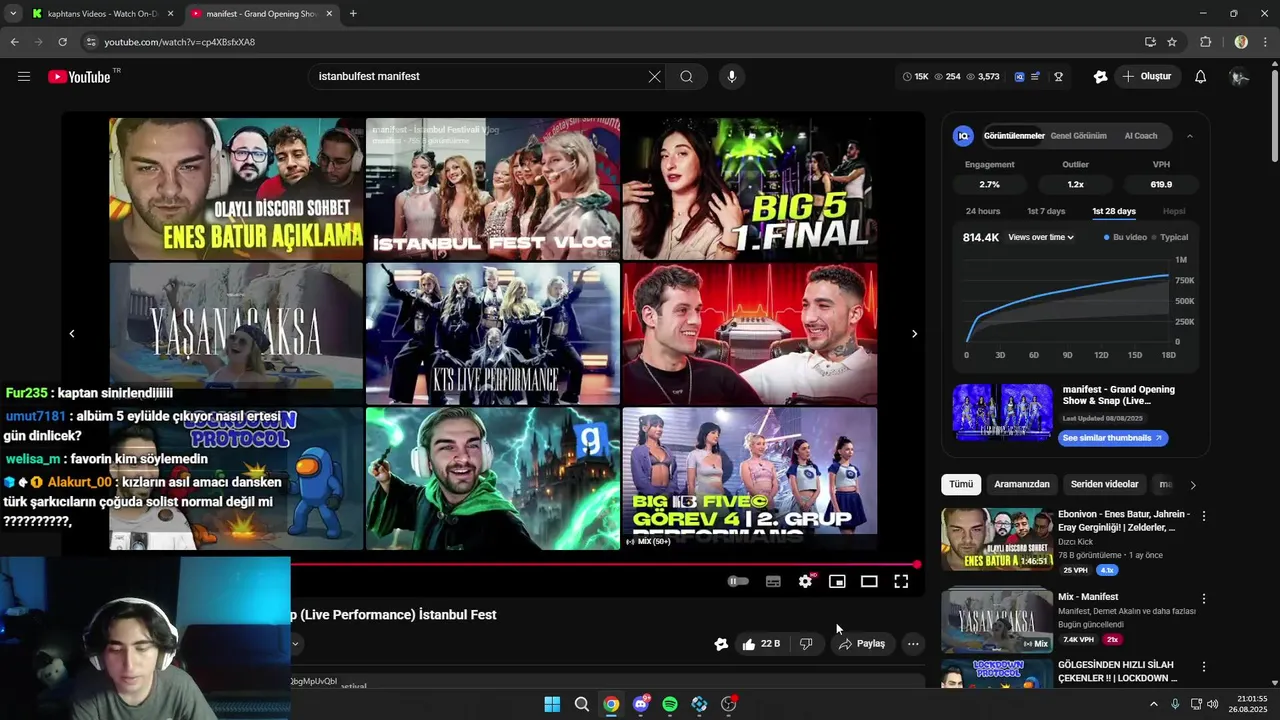This screenshot has height=720, width=1280.
Task: Switch to miniplayer mode
Action: 837,581
